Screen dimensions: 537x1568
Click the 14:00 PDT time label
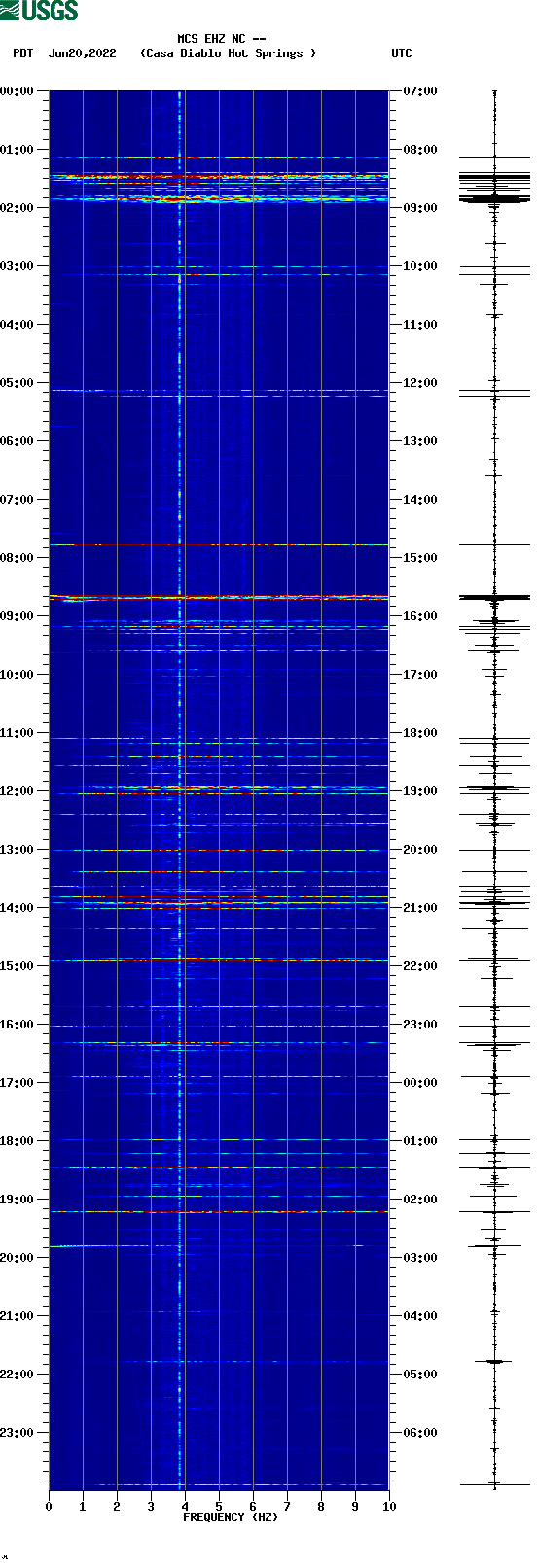pos(18,908)
